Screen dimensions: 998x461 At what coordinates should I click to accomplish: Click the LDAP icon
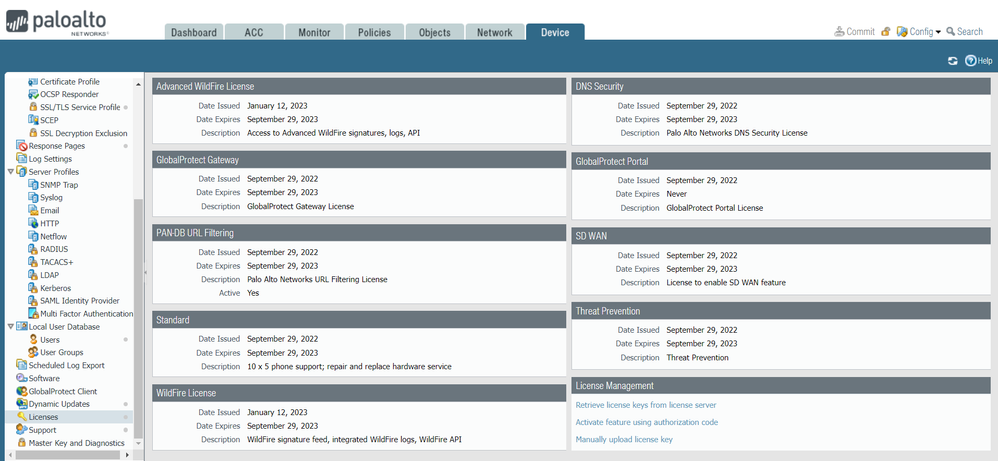coord(34,275)
